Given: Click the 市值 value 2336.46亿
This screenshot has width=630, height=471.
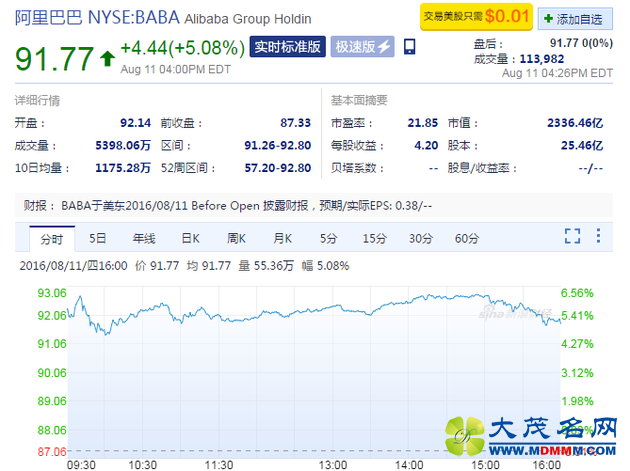Looking at the screenshot, I should pyautogui.click(x=575, y=123).
